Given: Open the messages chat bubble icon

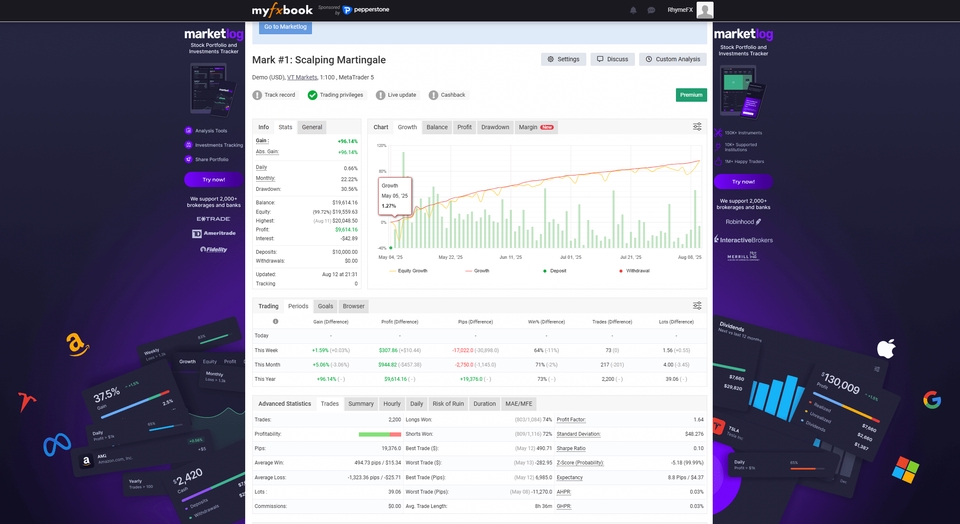Looking at the screenshot, I should coord(651,10).
